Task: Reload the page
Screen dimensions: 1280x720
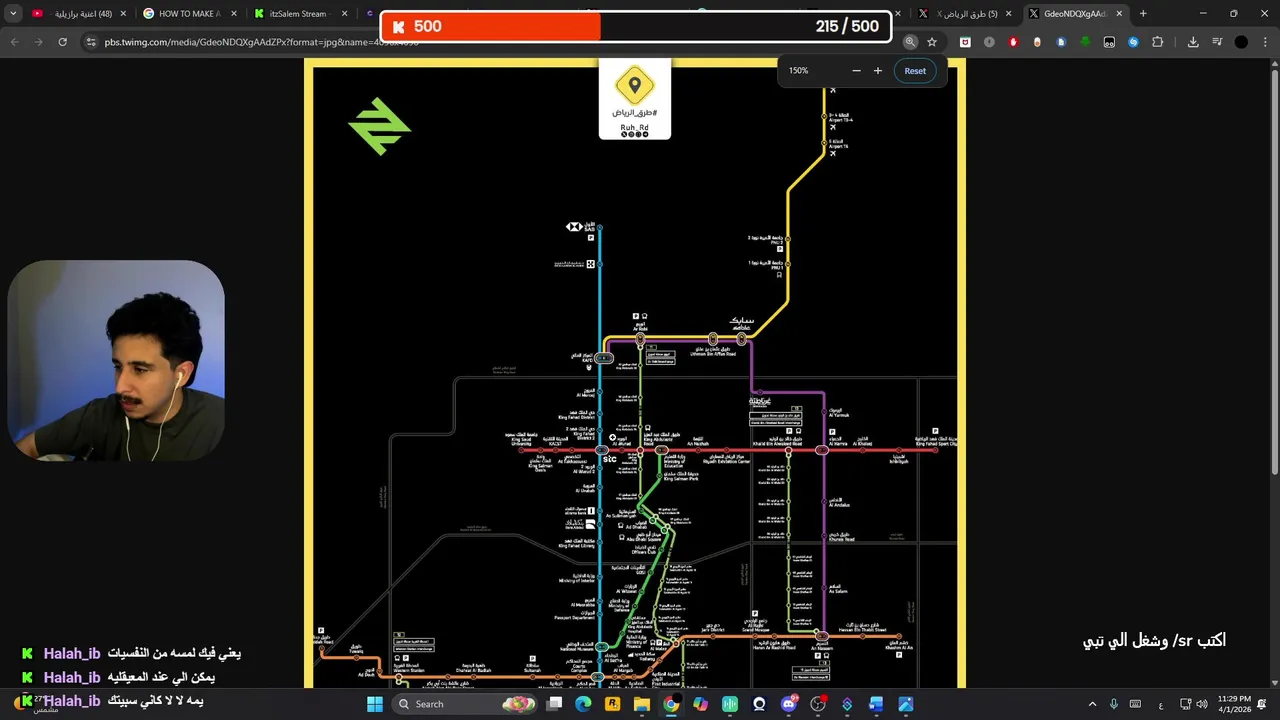Action: (62, 42)
